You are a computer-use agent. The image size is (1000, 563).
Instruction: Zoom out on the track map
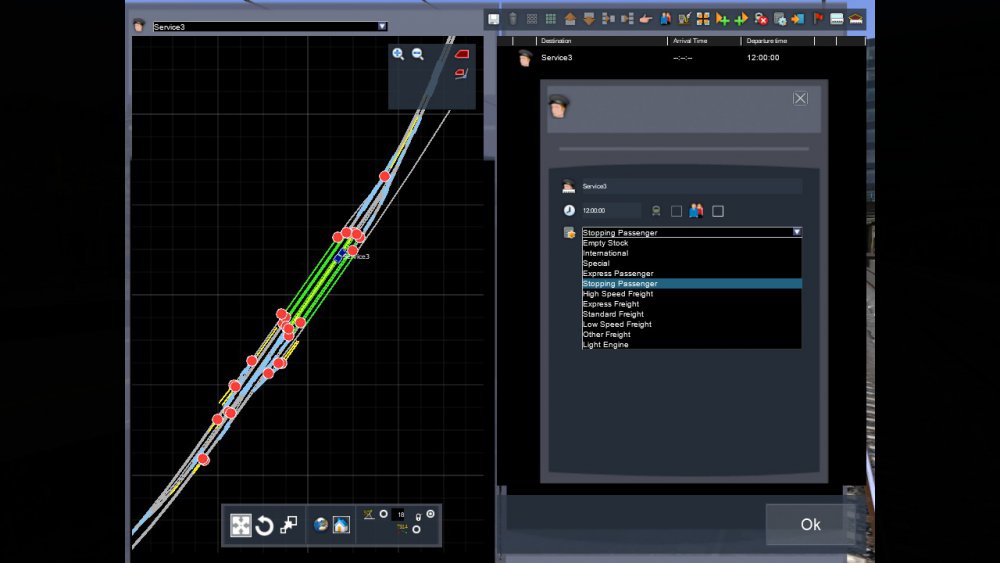coord(418,54)
